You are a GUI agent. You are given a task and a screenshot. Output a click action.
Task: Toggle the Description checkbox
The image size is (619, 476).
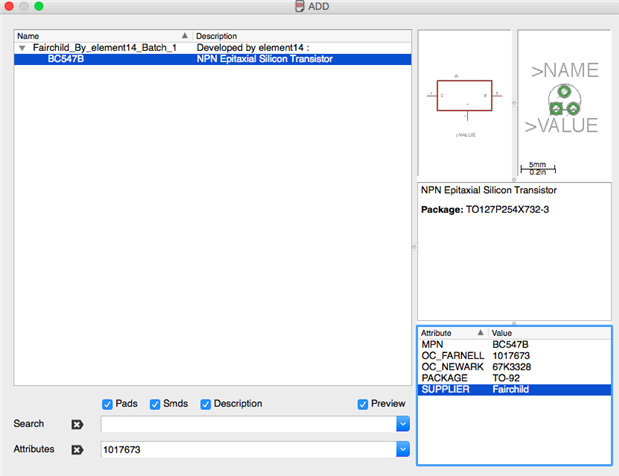point(205,404)
